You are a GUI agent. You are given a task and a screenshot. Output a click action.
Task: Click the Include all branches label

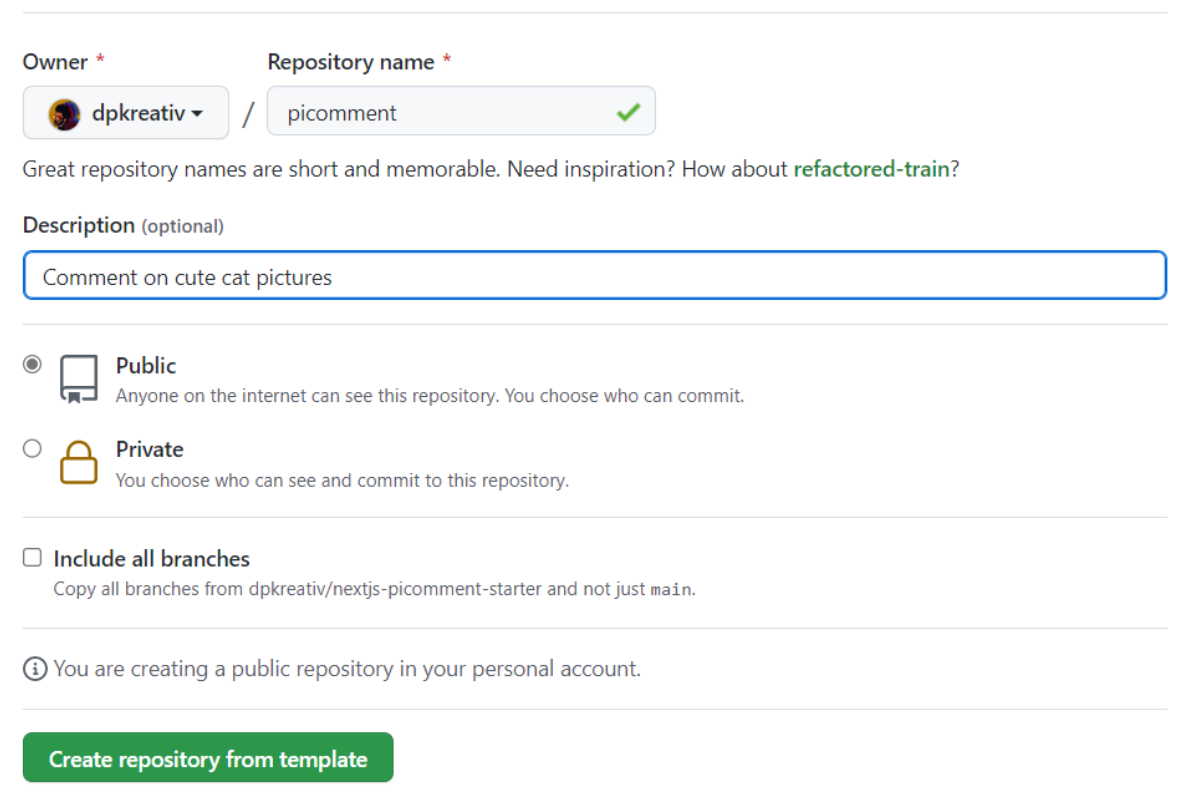click(x=152, y=559)
